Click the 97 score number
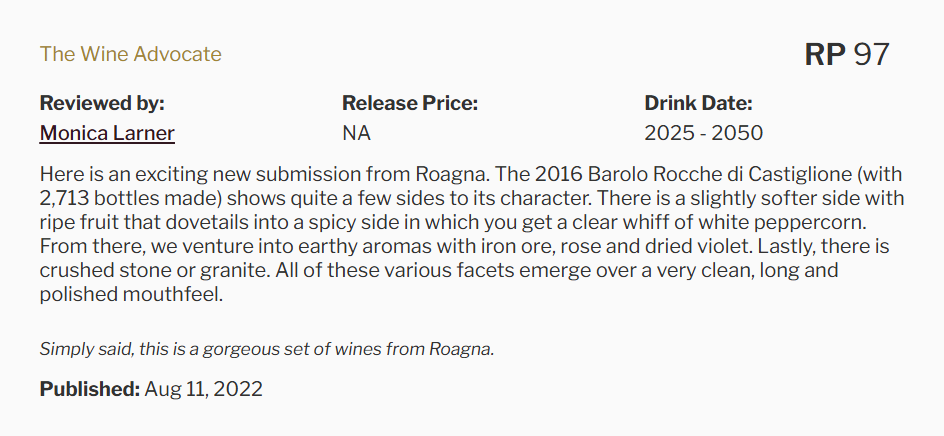This screenshot has width=944, height=436. pos(871,55)
